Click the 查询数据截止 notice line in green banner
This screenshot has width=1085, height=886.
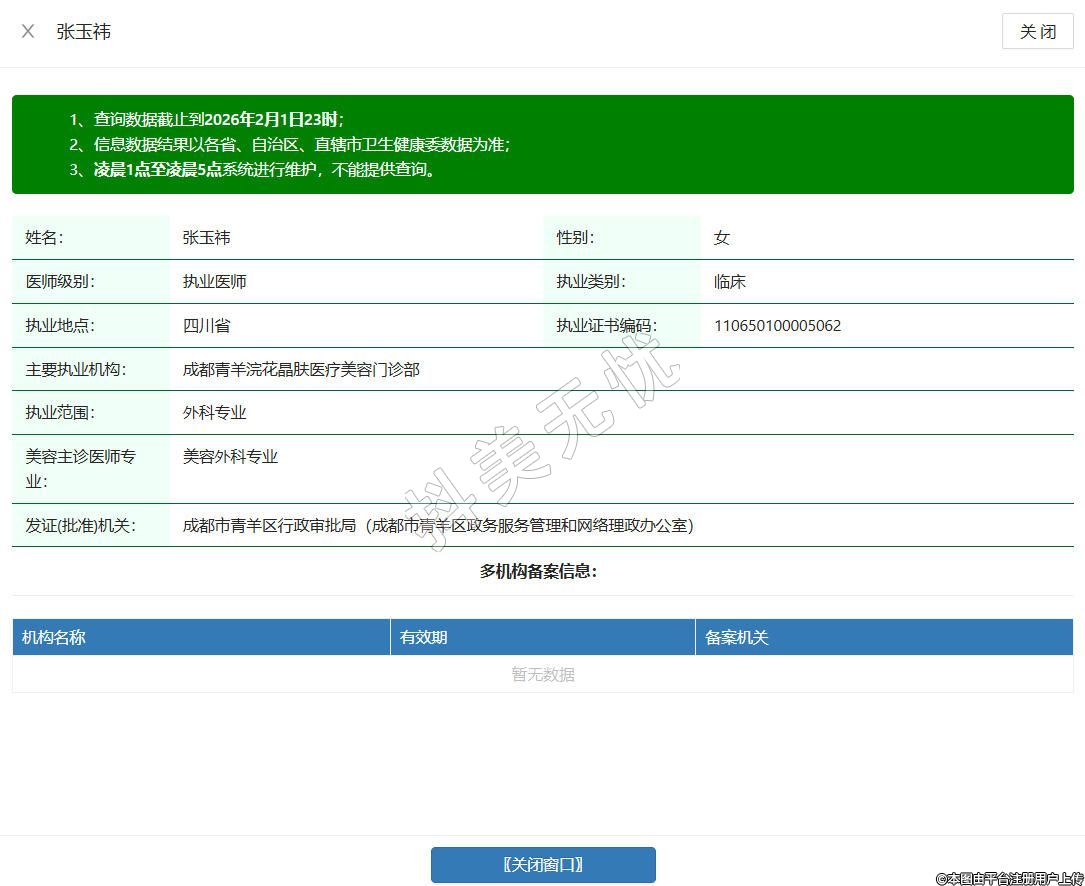218,119
